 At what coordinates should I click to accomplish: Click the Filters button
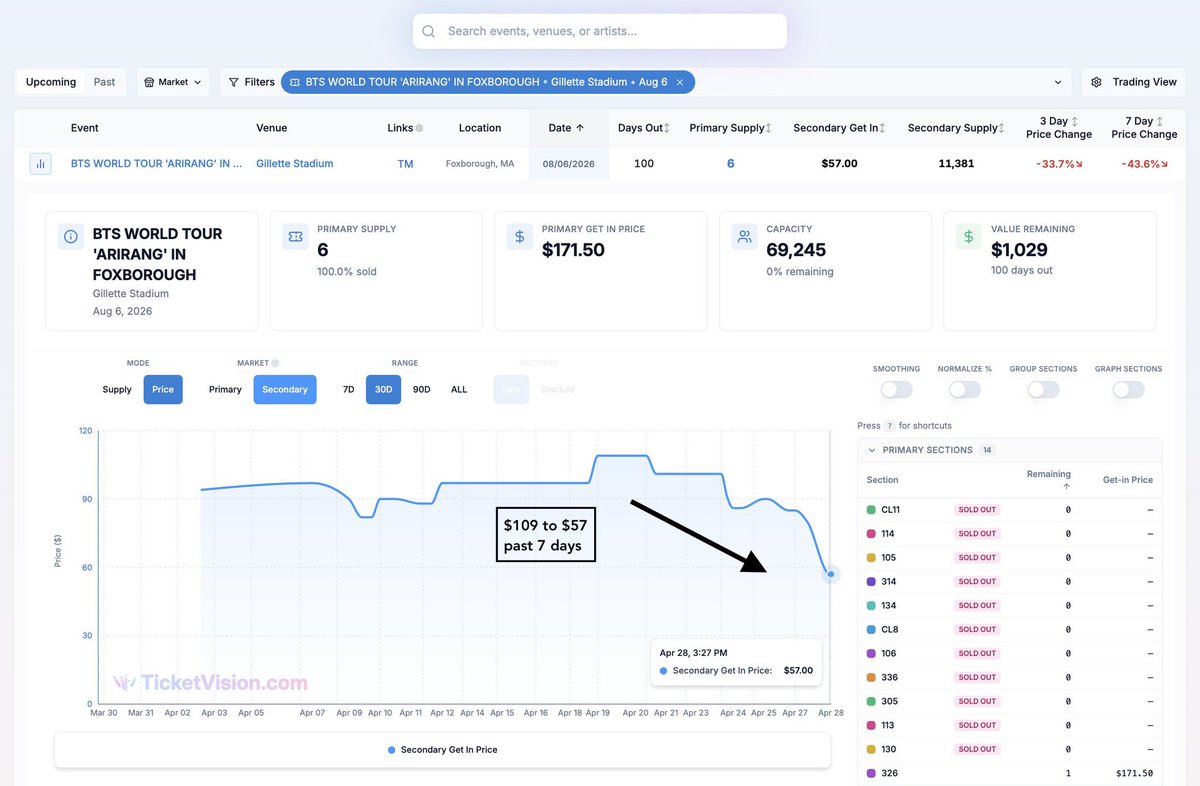251,82
